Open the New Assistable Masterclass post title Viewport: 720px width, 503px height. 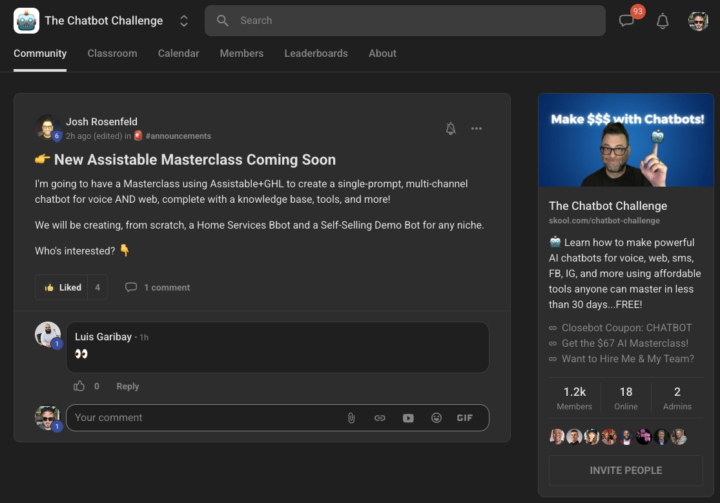195,159
